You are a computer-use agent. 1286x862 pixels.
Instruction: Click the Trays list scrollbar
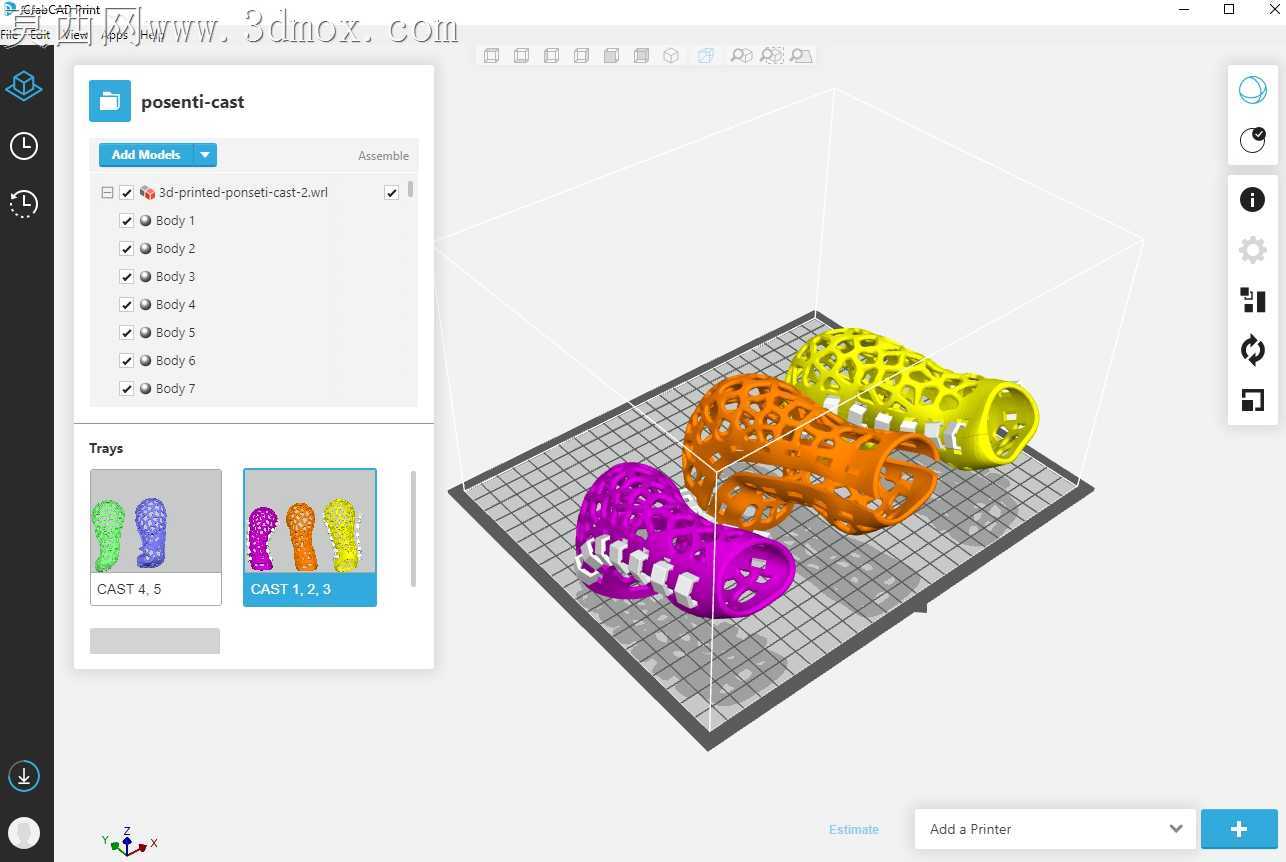[x=413, y=529]
